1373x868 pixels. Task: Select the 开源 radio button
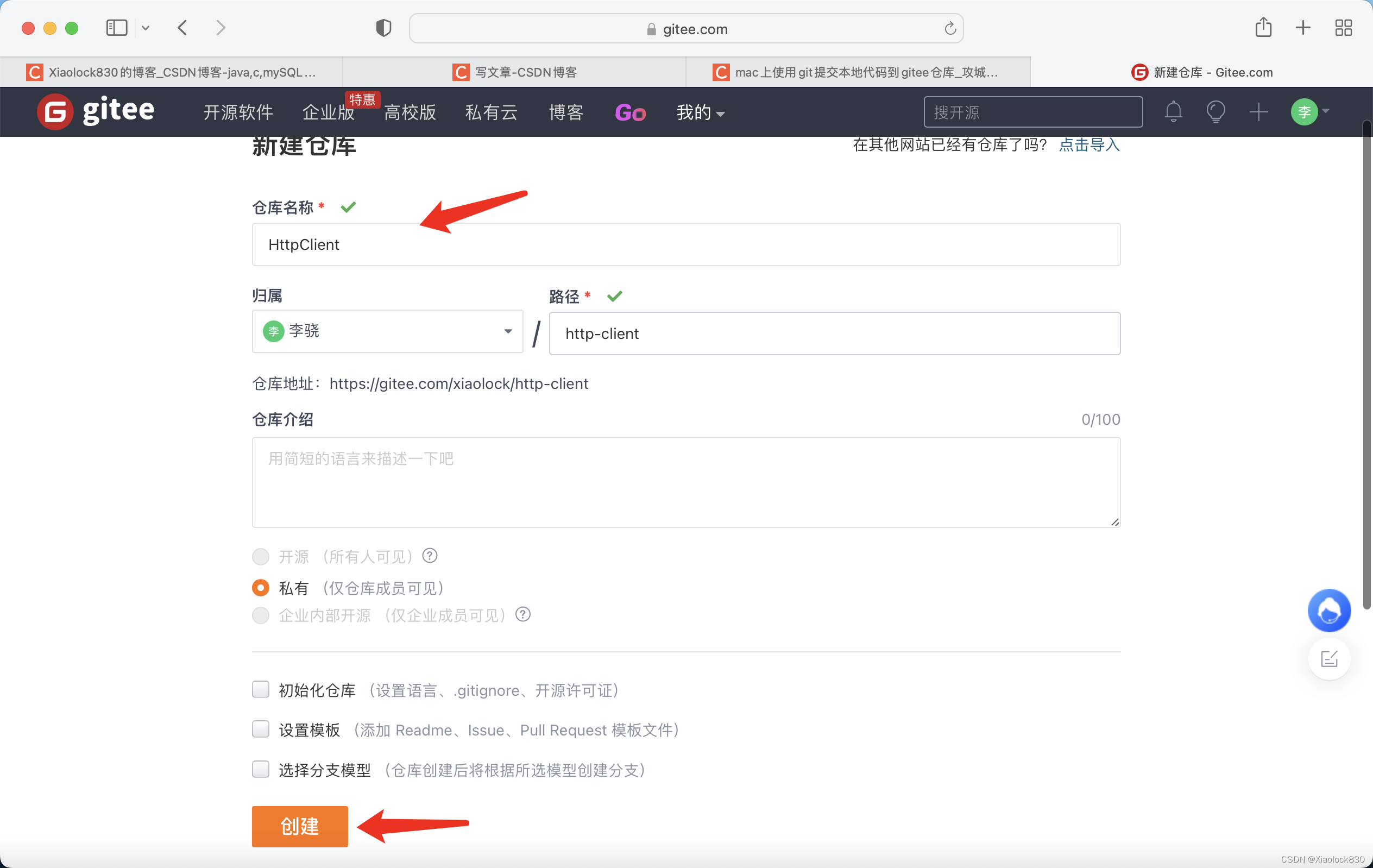[261, 556]
